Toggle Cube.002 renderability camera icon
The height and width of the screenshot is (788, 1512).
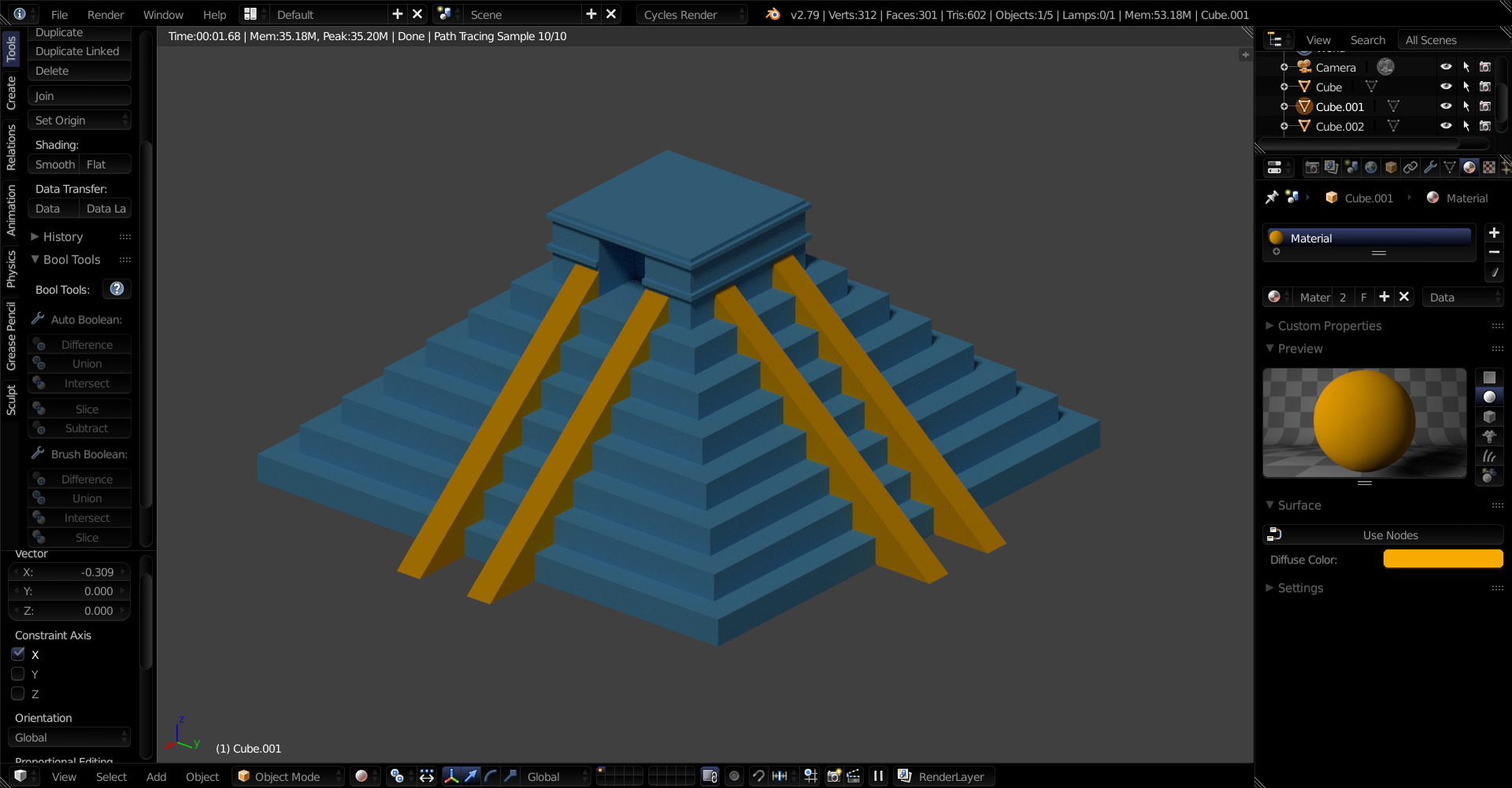[1485, 126]
